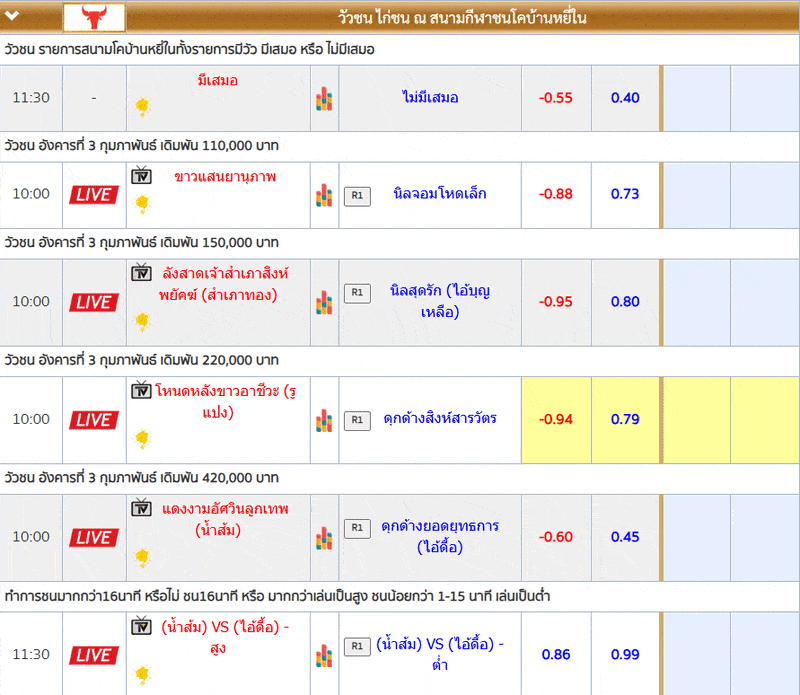The height and width of the screenshot is (695, 800).
Task: Choose the highlighted -0.94 odds
Action: point(556,419)
